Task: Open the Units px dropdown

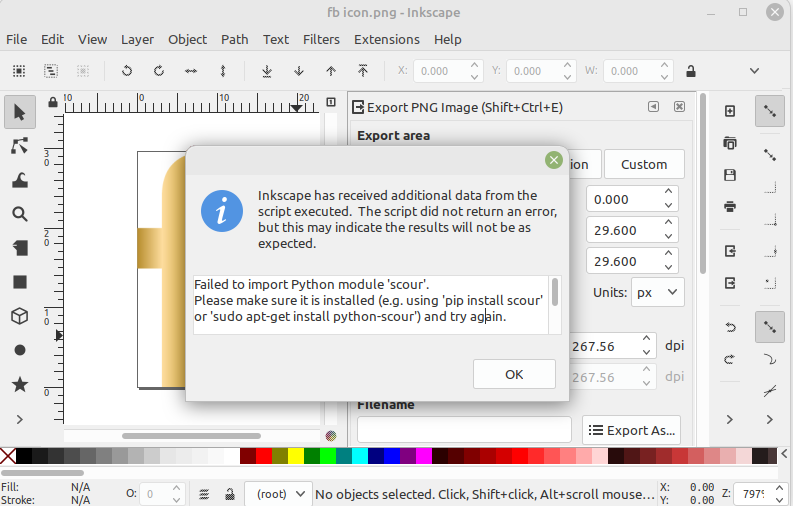Action: [x=658, y=293]
